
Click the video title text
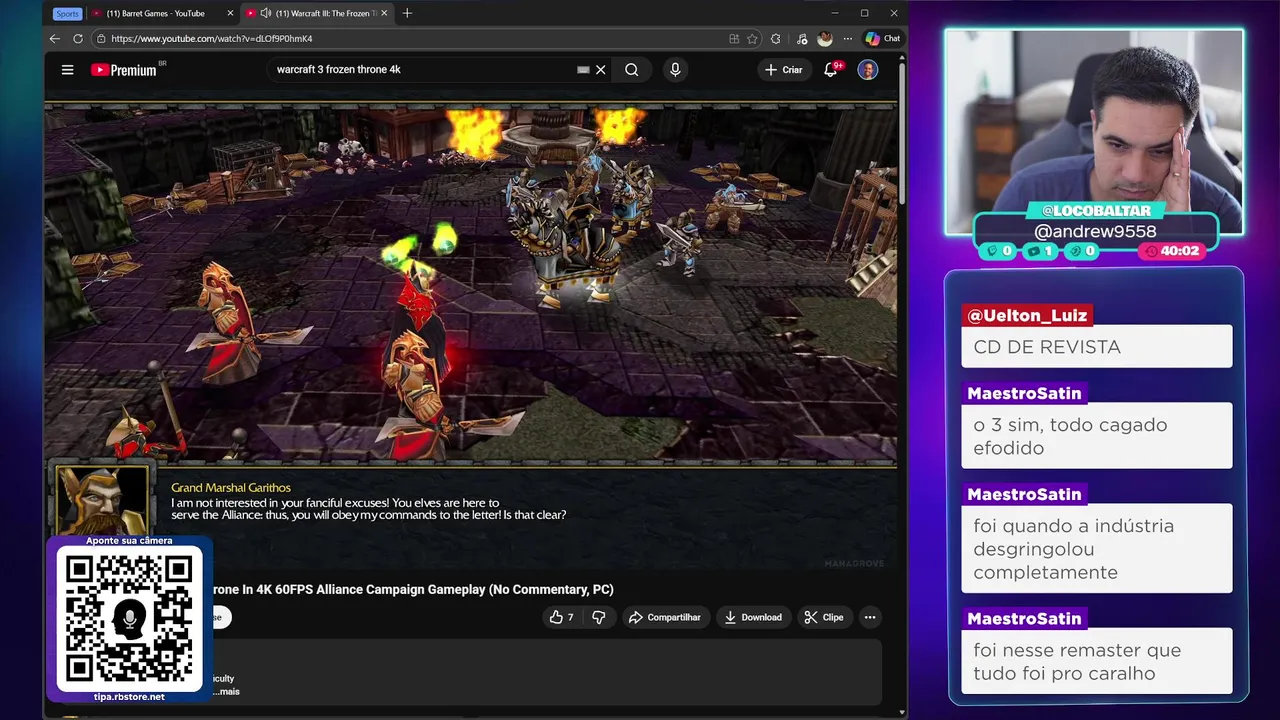point(414,589)
